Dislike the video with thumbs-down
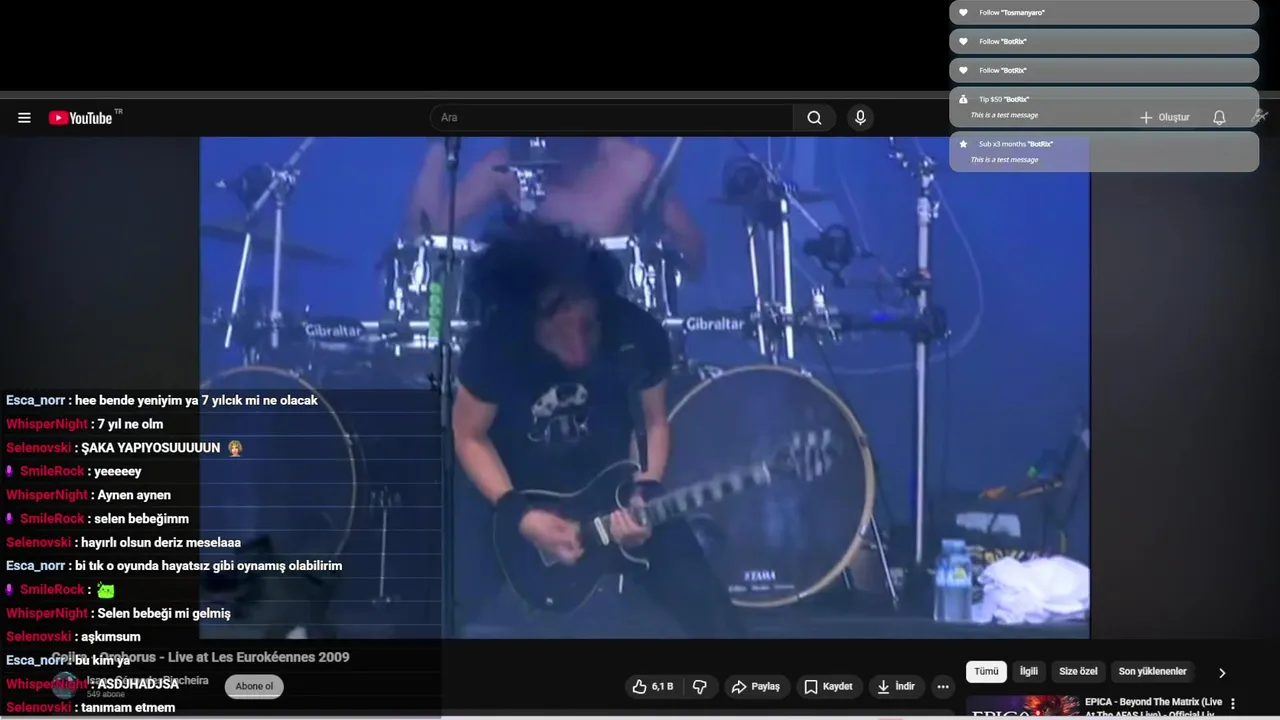 point(700,687)
